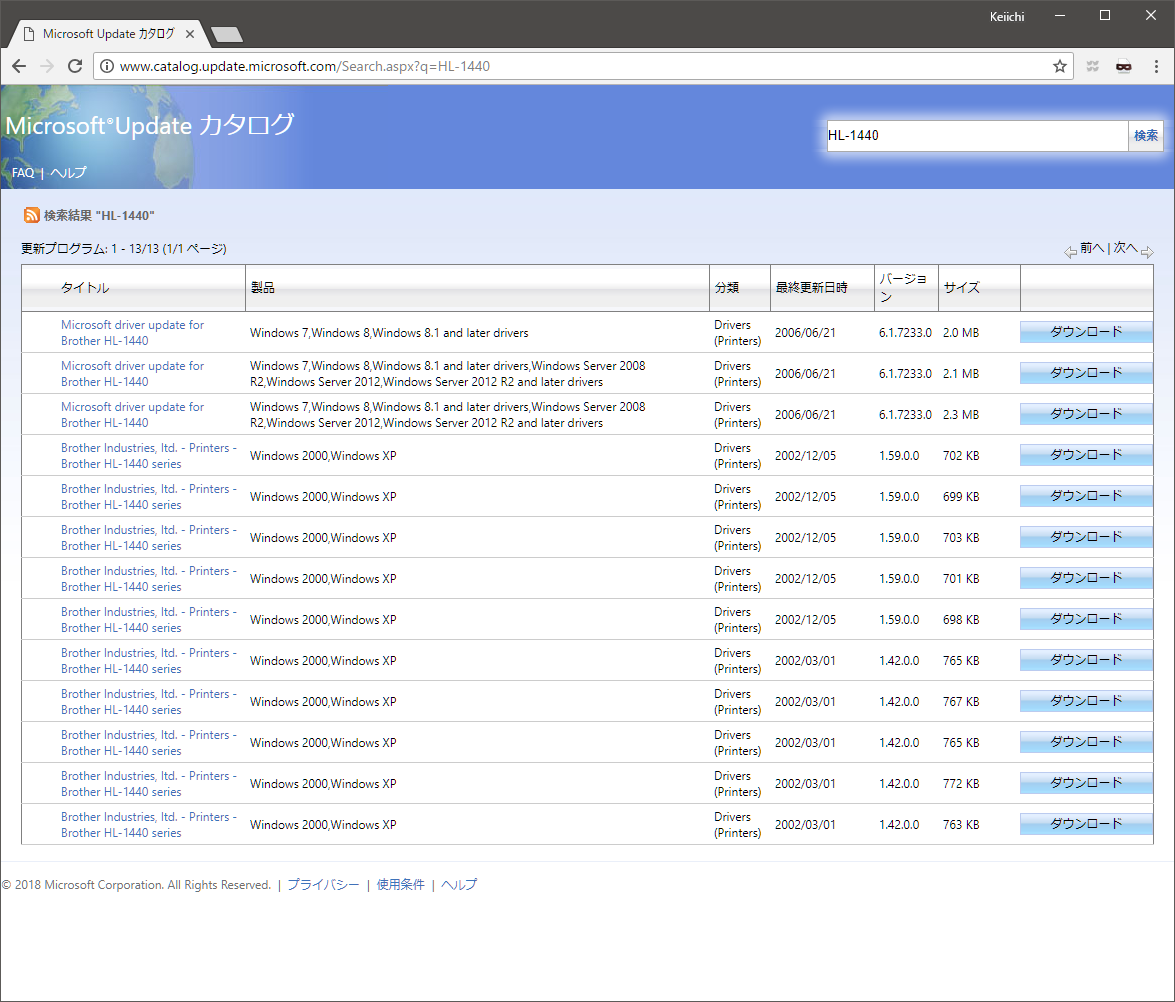
Task: Open the FAQ link in header
Action: 23,173
